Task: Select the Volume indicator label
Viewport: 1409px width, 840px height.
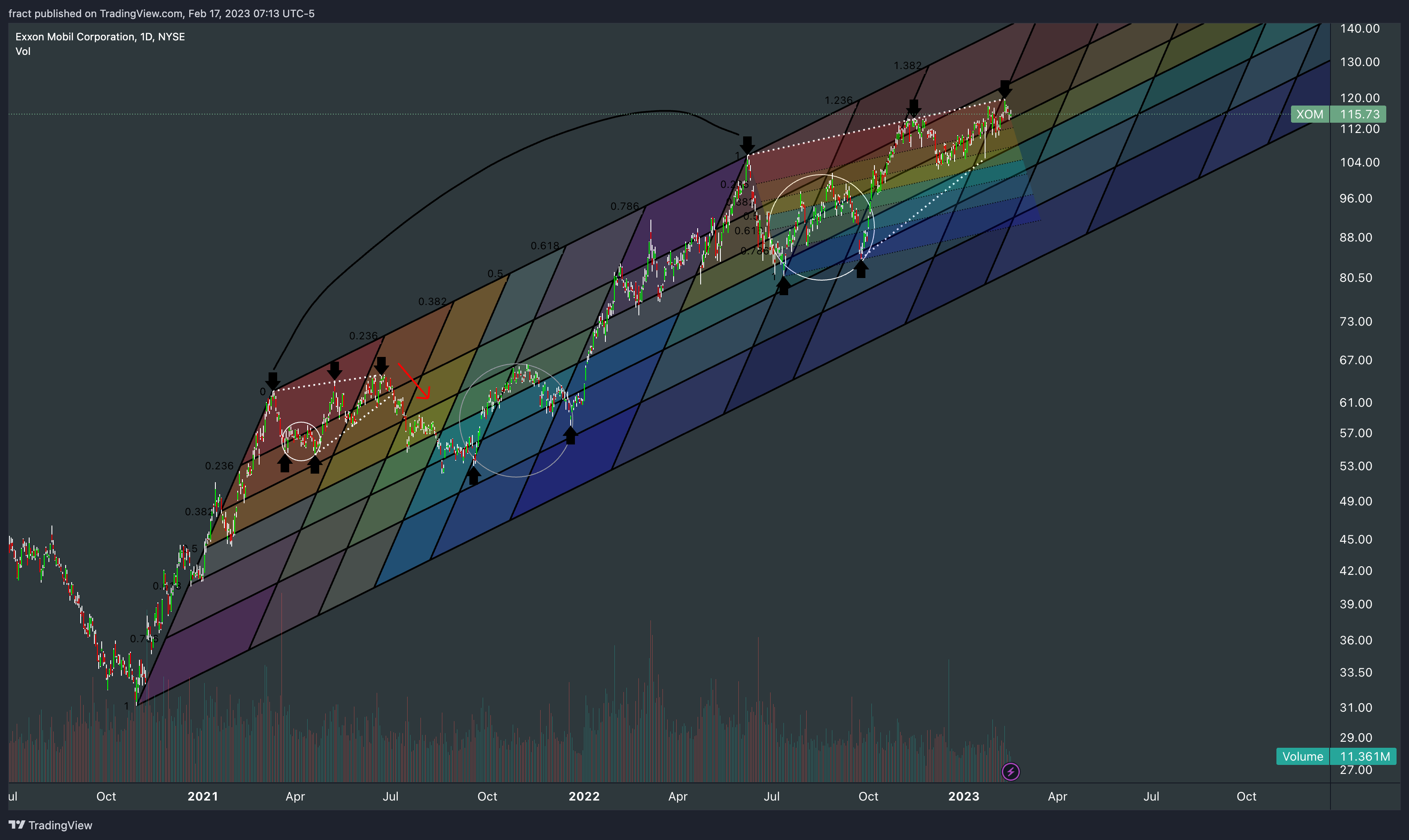Action: (x=1303, y=756)
